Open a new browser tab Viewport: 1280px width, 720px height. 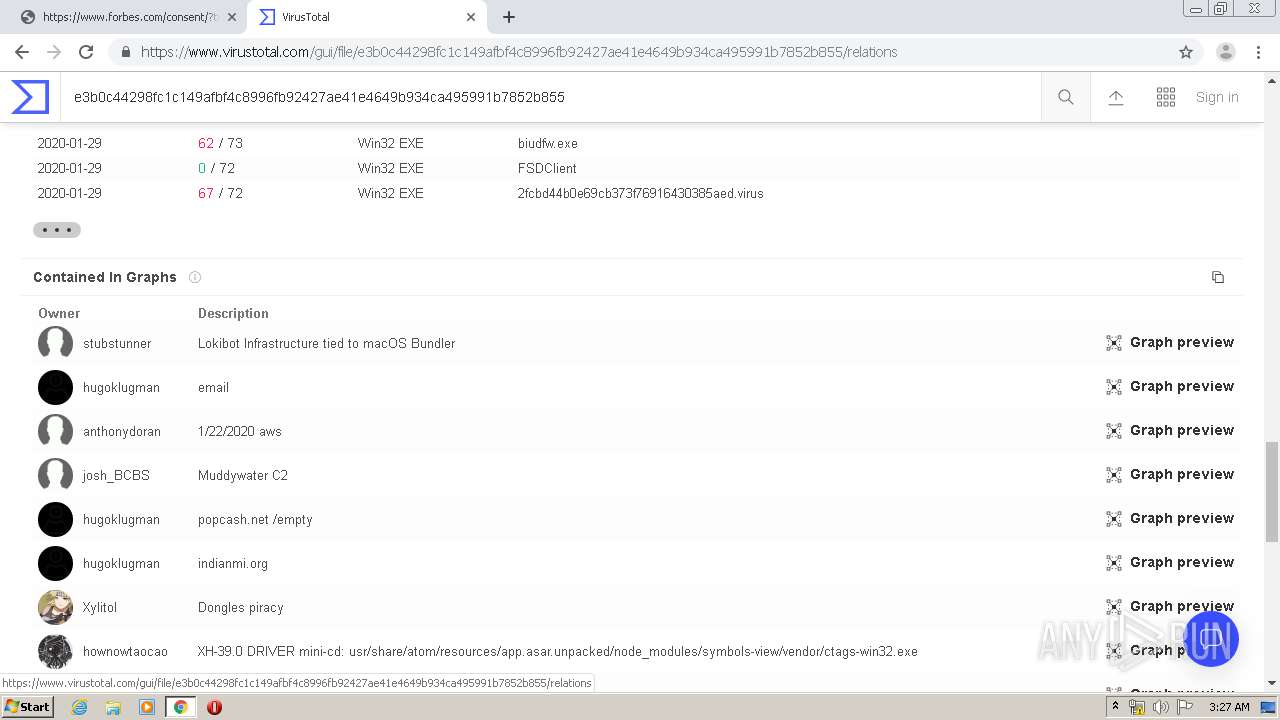click(509, 17)
